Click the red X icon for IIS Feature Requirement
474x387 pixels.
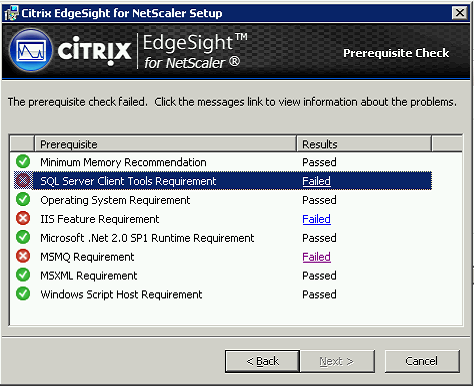coord(23,219)
